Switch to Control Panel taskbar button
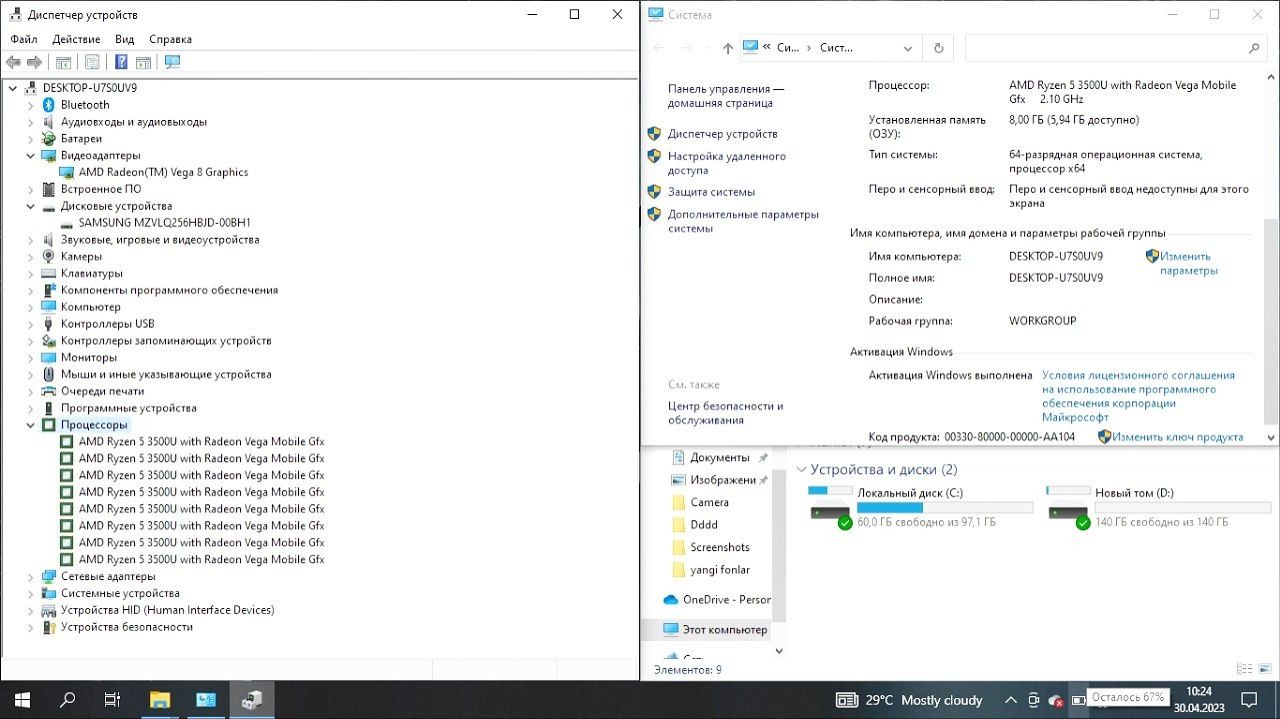The image size is (1280, 719). pyautogui.click(x=206, y=700)
